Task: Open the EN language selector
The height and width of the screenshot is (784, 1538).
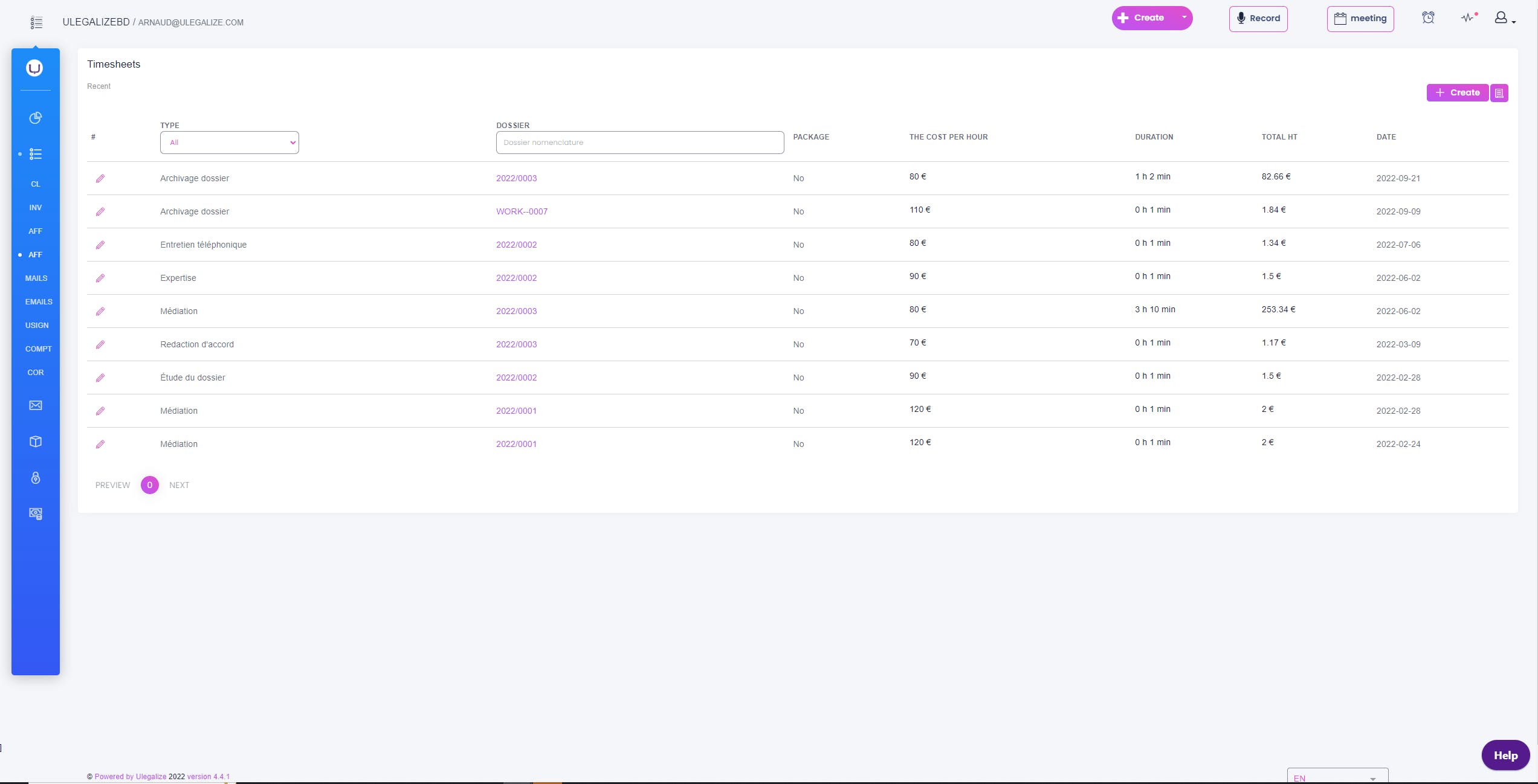Action: [1337, 777]
